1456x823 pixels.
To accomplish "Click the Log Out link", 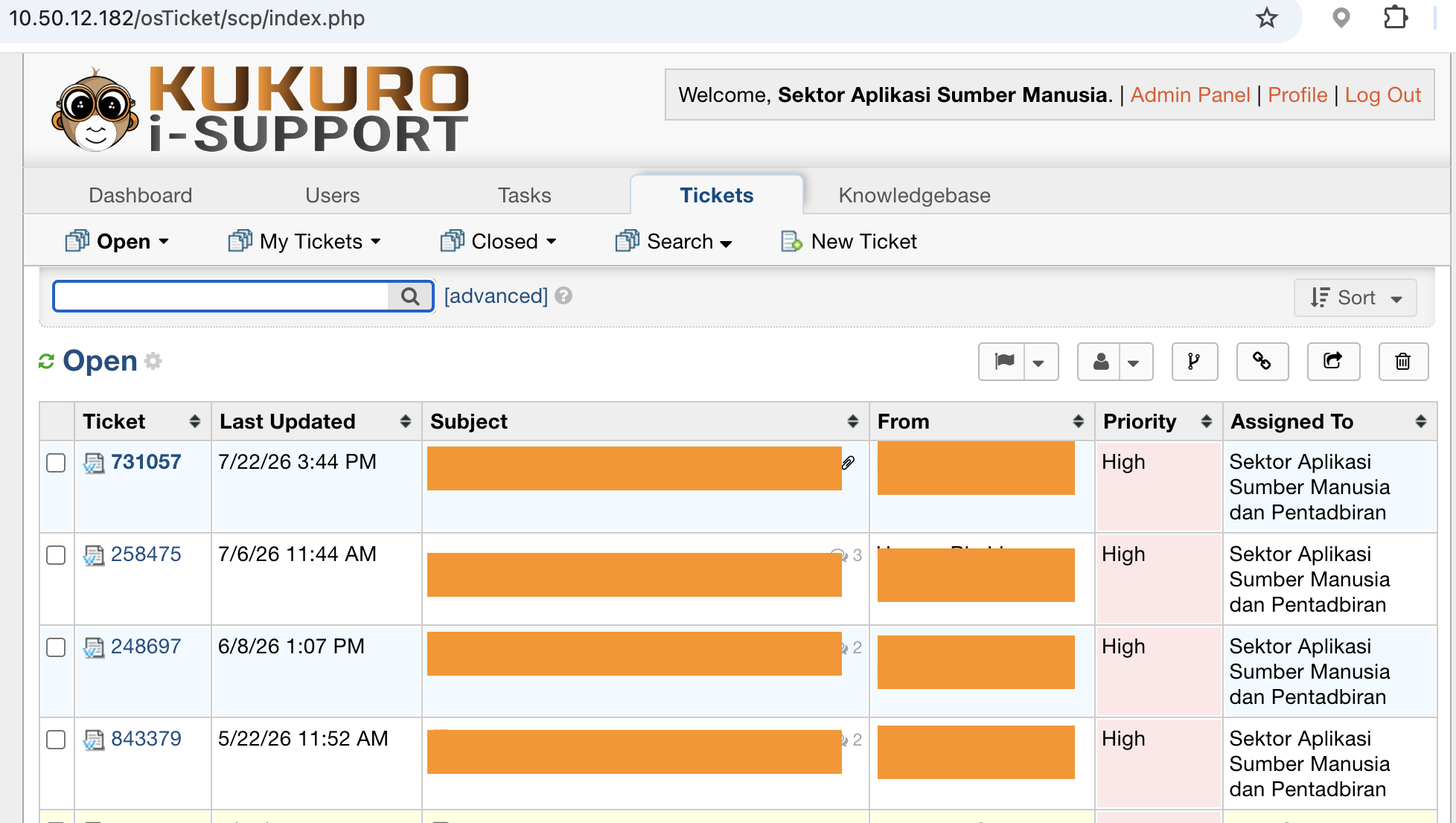I will pos(1383,95).
